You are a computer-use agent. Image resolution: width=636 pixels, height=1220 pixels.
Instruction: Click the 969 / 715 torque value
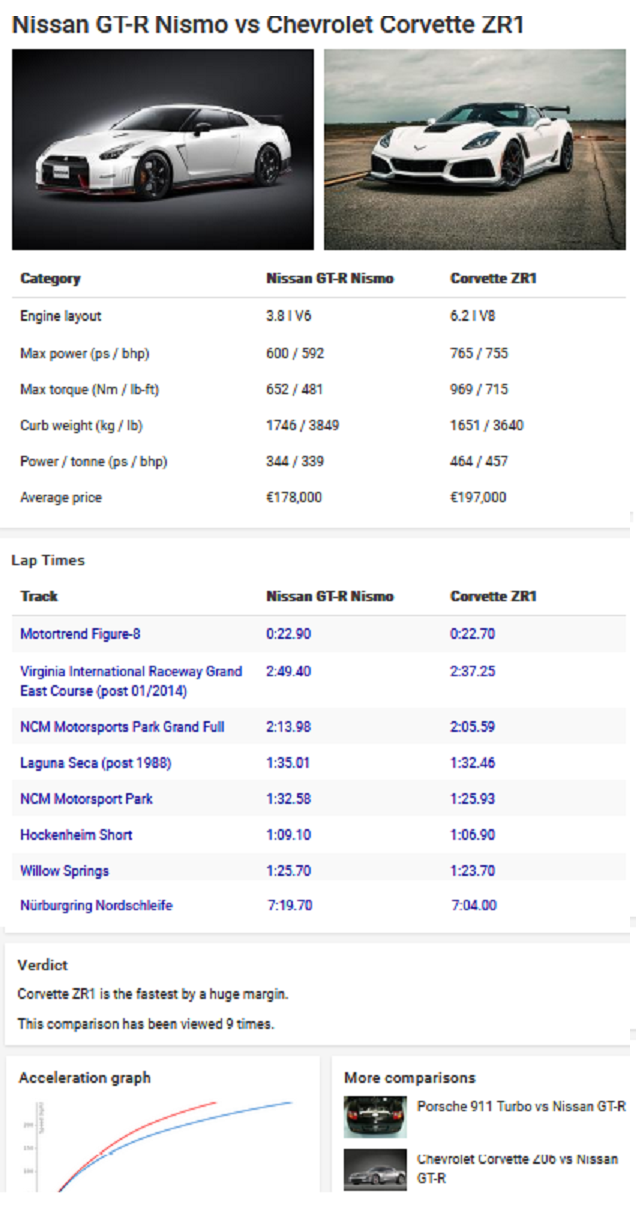click(480, 389)
